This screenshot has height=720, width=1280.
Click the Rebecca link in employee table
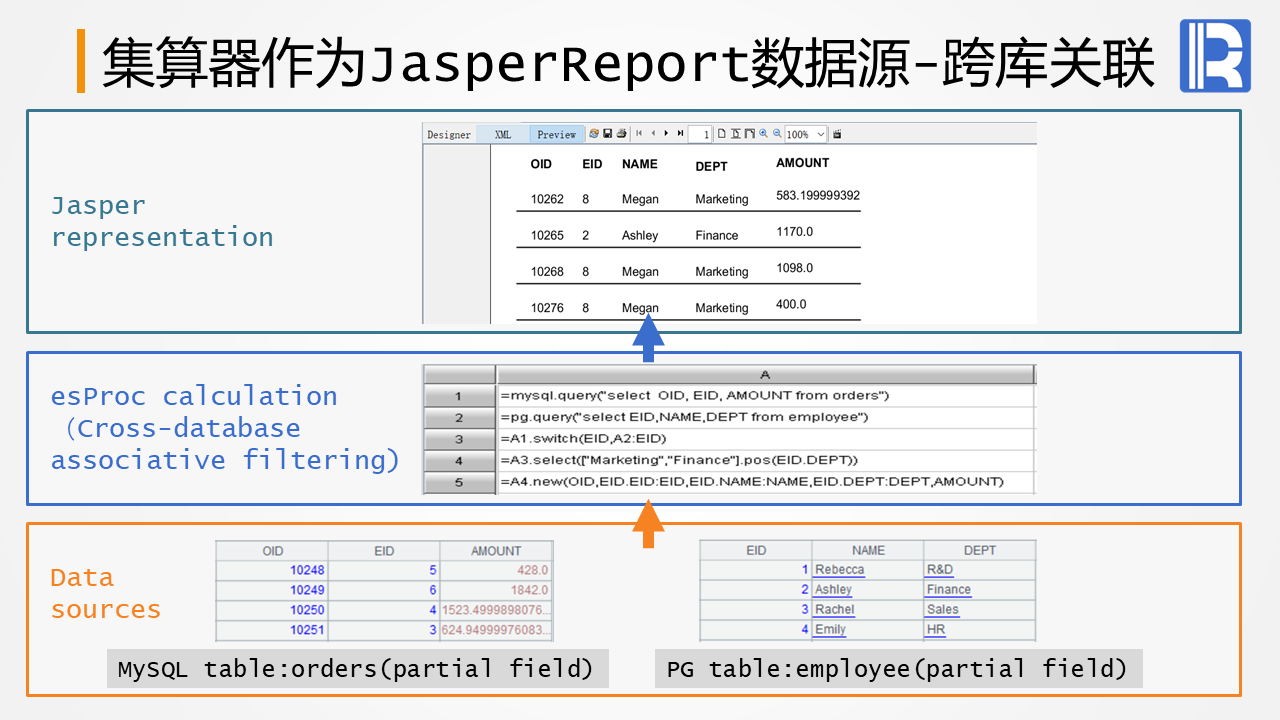pos(839,570)
